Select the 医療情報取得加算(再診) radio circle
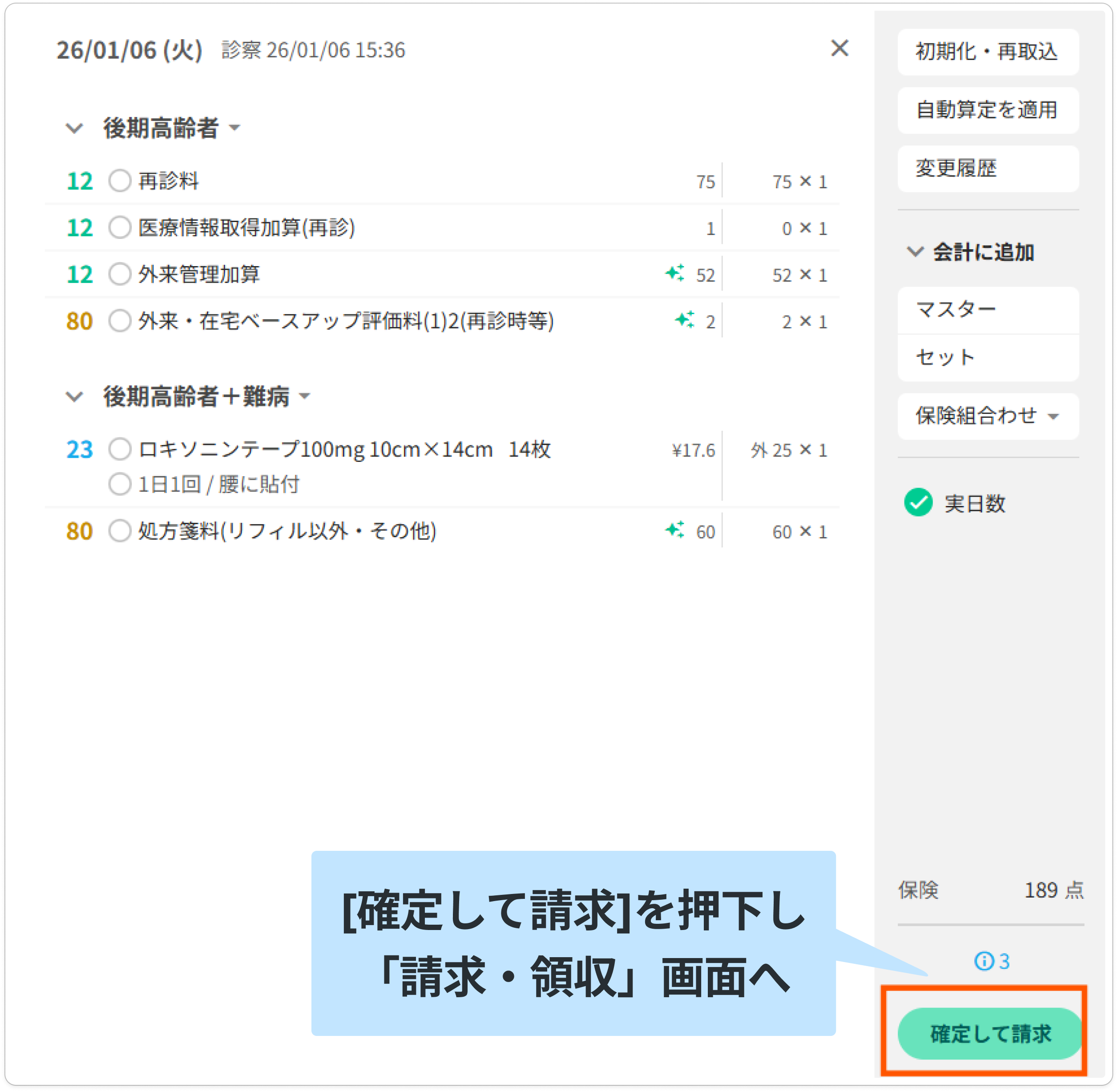This screenshot has width=1118, height=1092. [120, 227]
